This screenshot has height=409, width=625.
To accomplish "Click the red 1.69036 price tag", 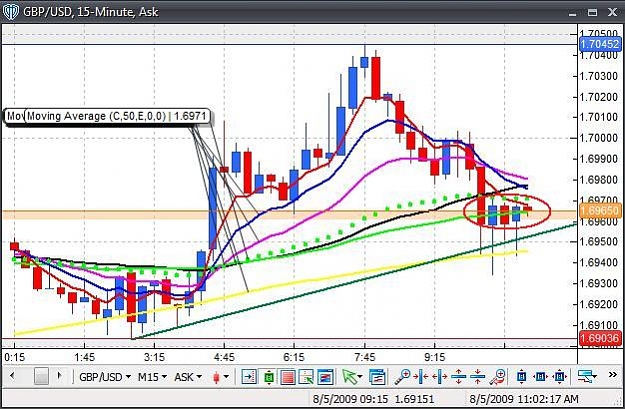I will coord(600,338).
